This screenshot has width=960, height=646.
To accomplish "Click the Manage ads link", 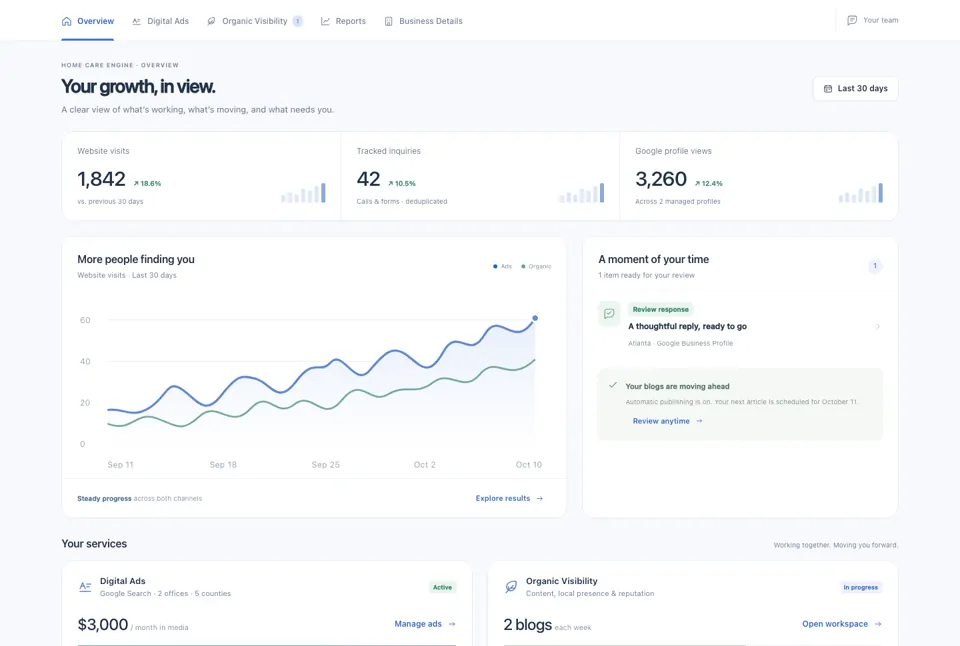I will pos(425,624).
